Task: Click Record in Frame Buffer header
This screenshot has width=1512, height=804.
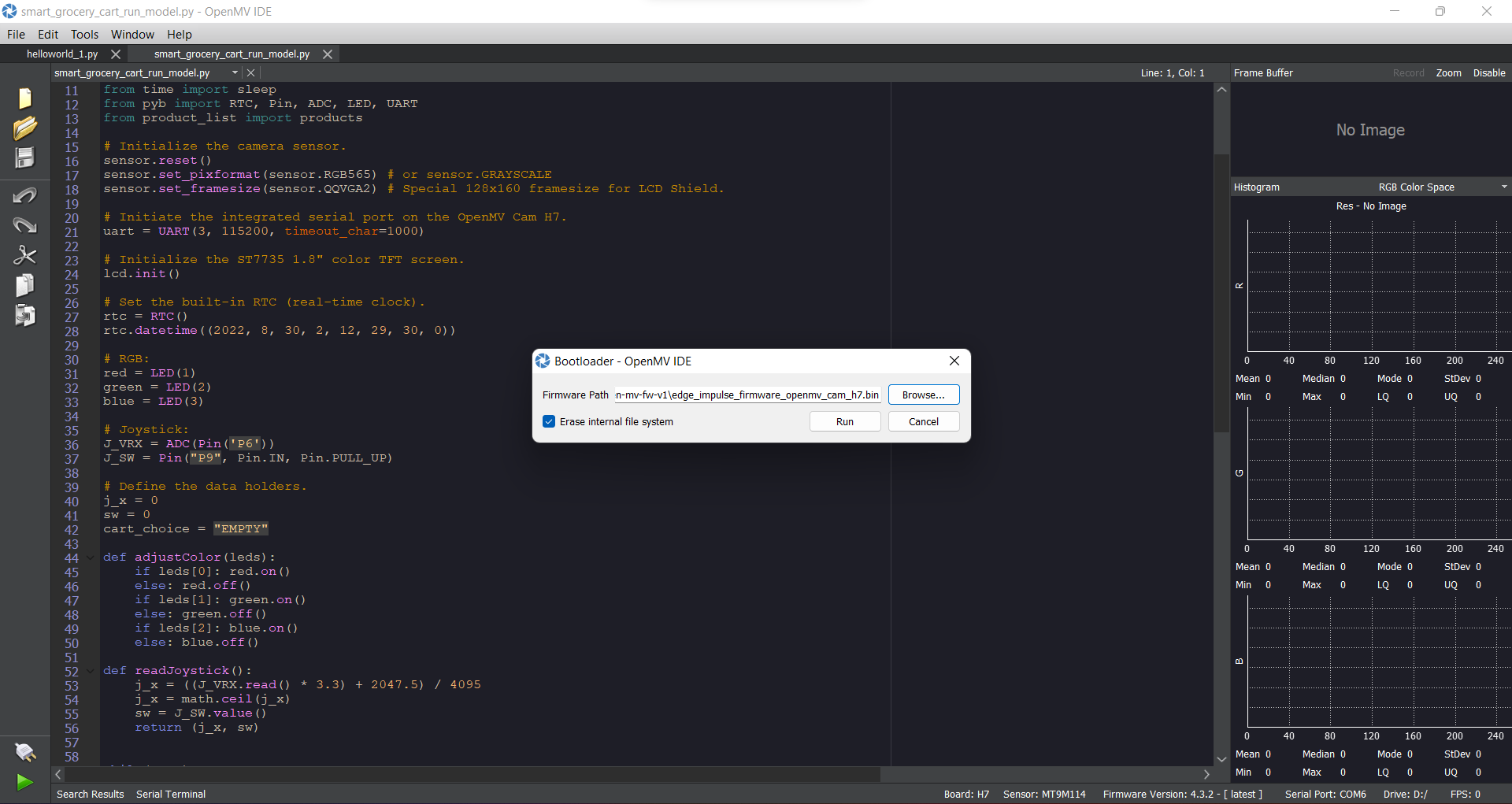Action: click(1408, 73)
